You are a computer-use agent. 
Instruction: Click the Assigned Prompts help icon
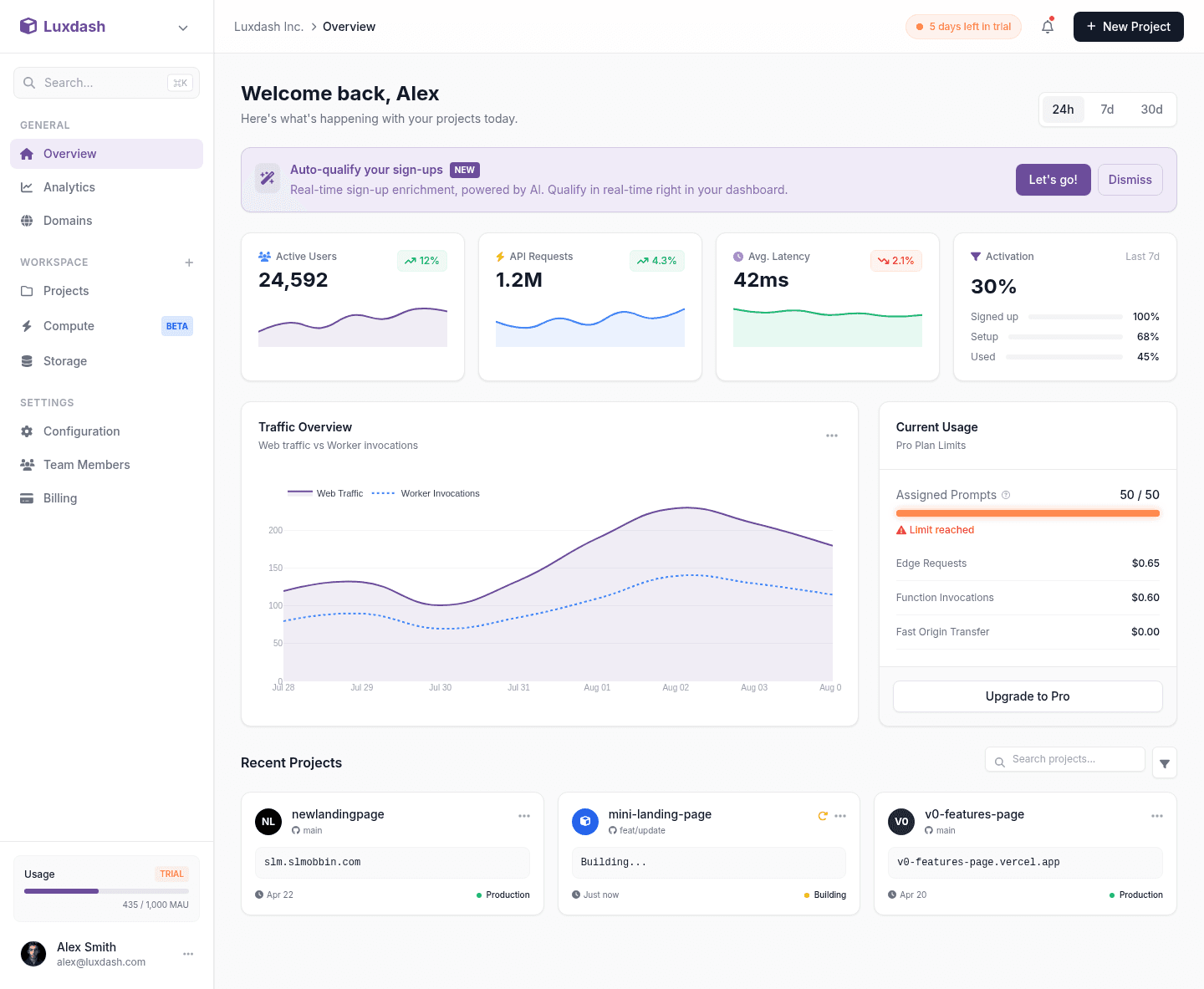click(1006, 495)
